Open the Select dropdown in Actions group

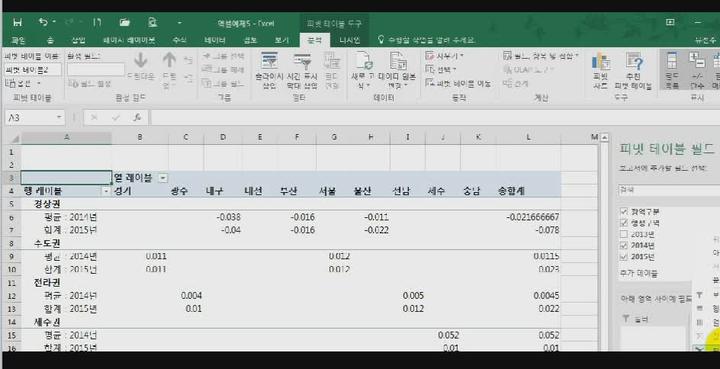[x=455, y=70]
